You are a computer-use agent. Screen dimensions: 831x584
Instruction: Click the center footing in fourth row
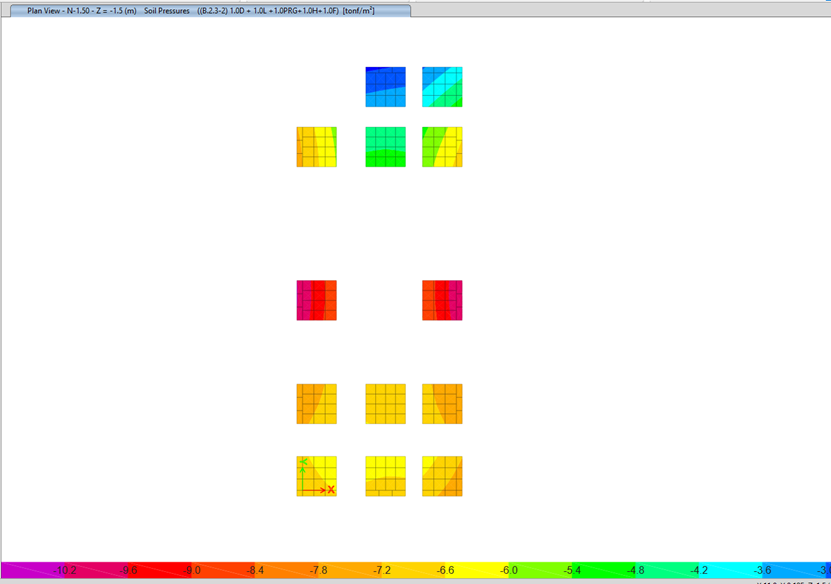(385, 404)
